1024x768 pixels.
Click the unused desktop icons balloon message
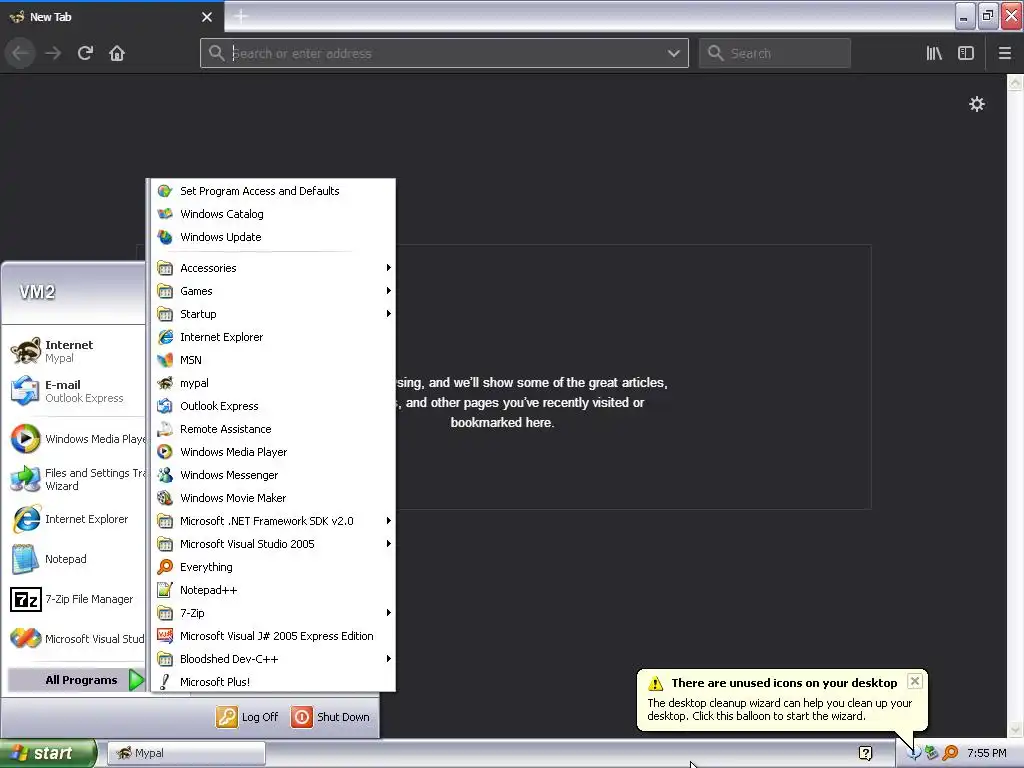[x=779, y=710]
